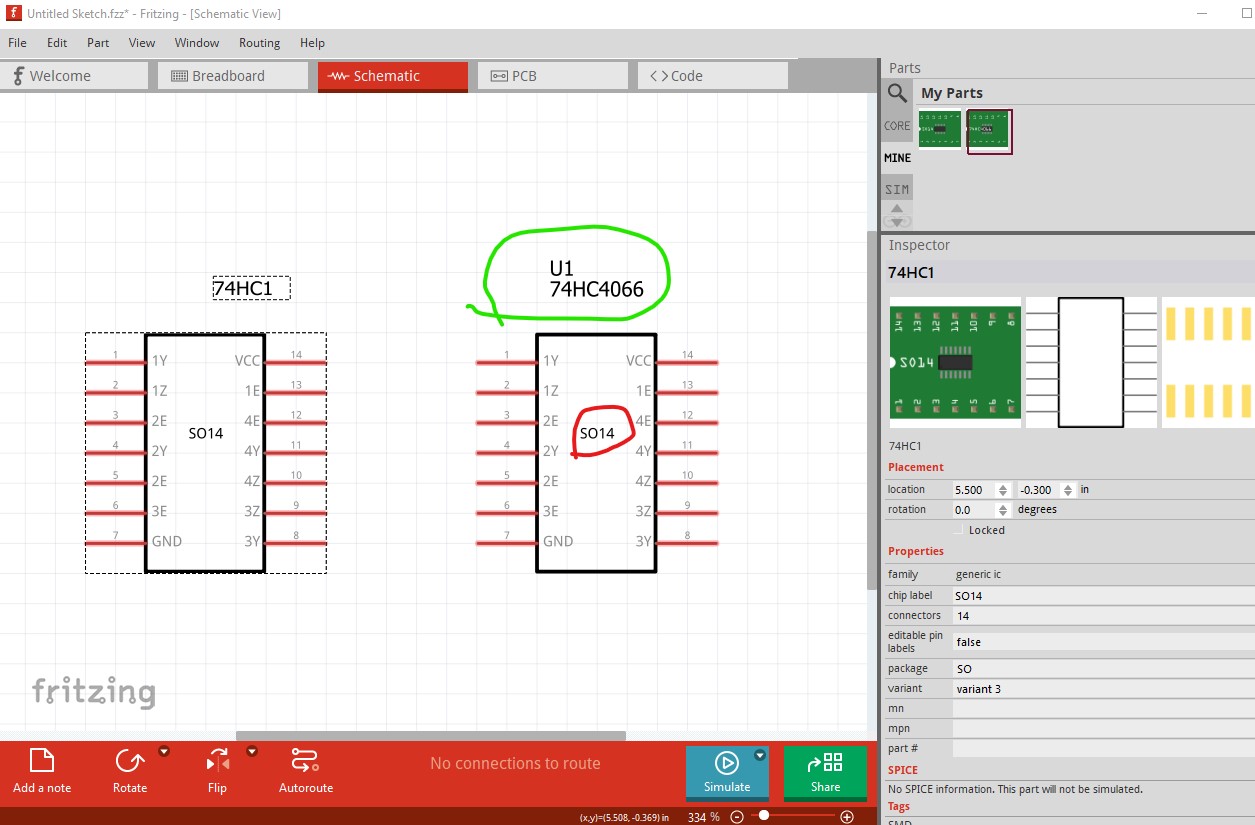Image resolution: width=1255 pixels, height=825 pixels.
Task: Click the location Y field -0.300
Action: click(x=1039, y=490)
